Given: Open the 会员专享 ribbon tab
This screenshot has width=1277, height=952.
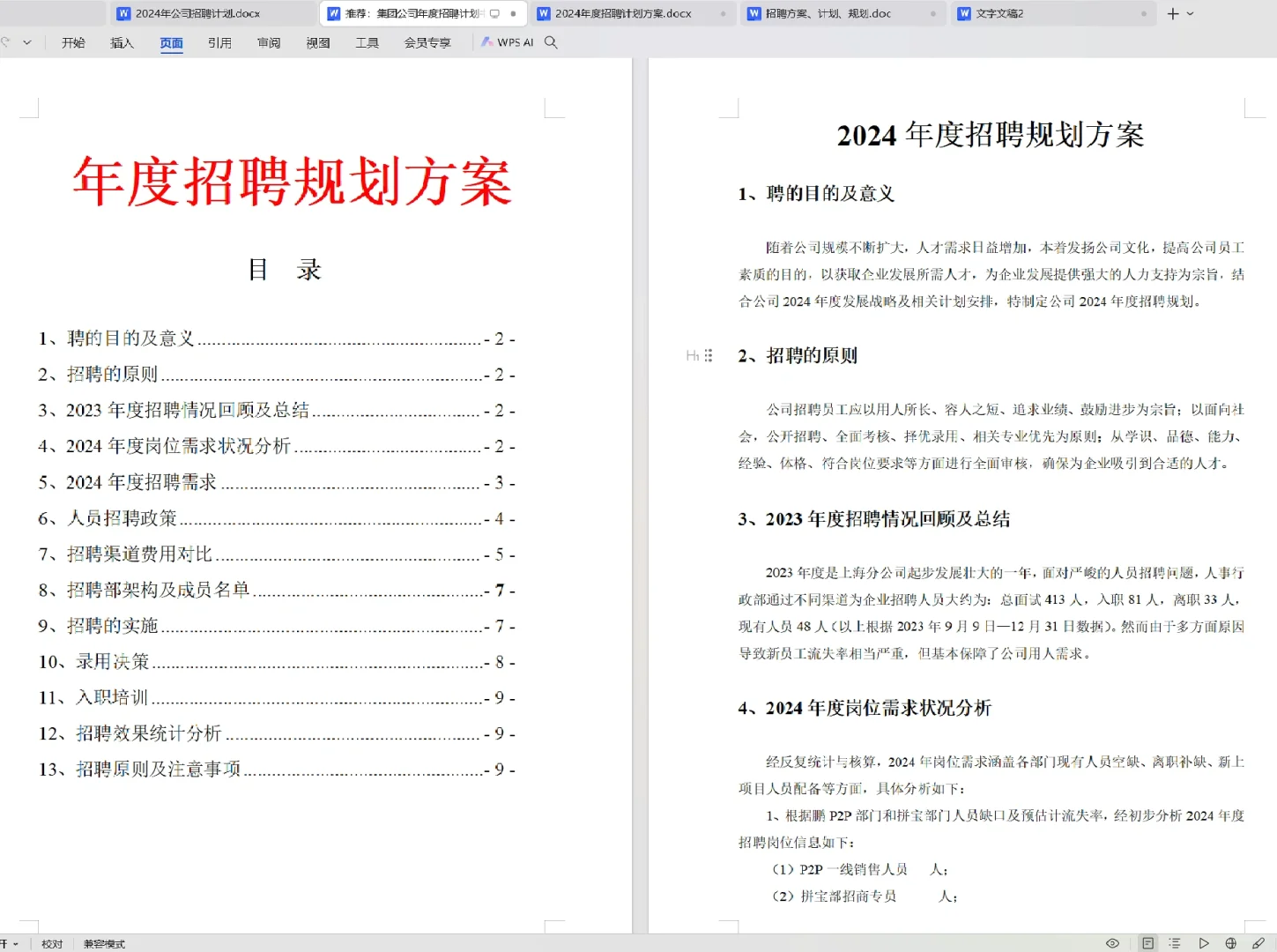Looking at the screenshot, I should pos(427,42).
